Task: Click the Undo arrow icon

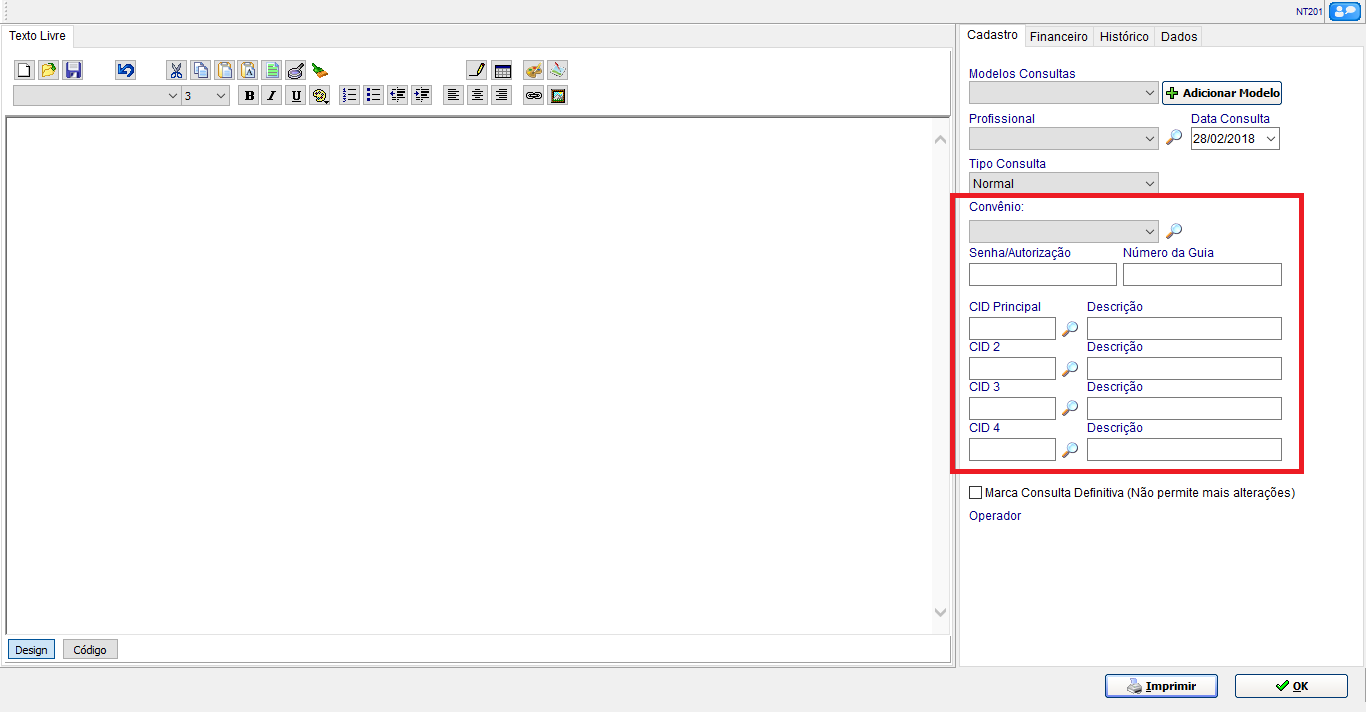Action: [x=125, y=71]
